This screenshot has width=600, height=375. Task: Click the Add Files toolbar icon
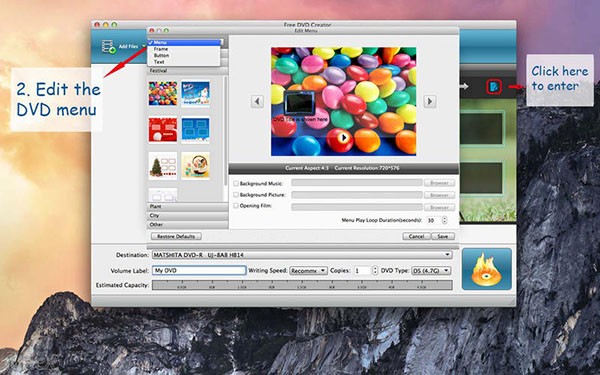(x=109, y=46)
